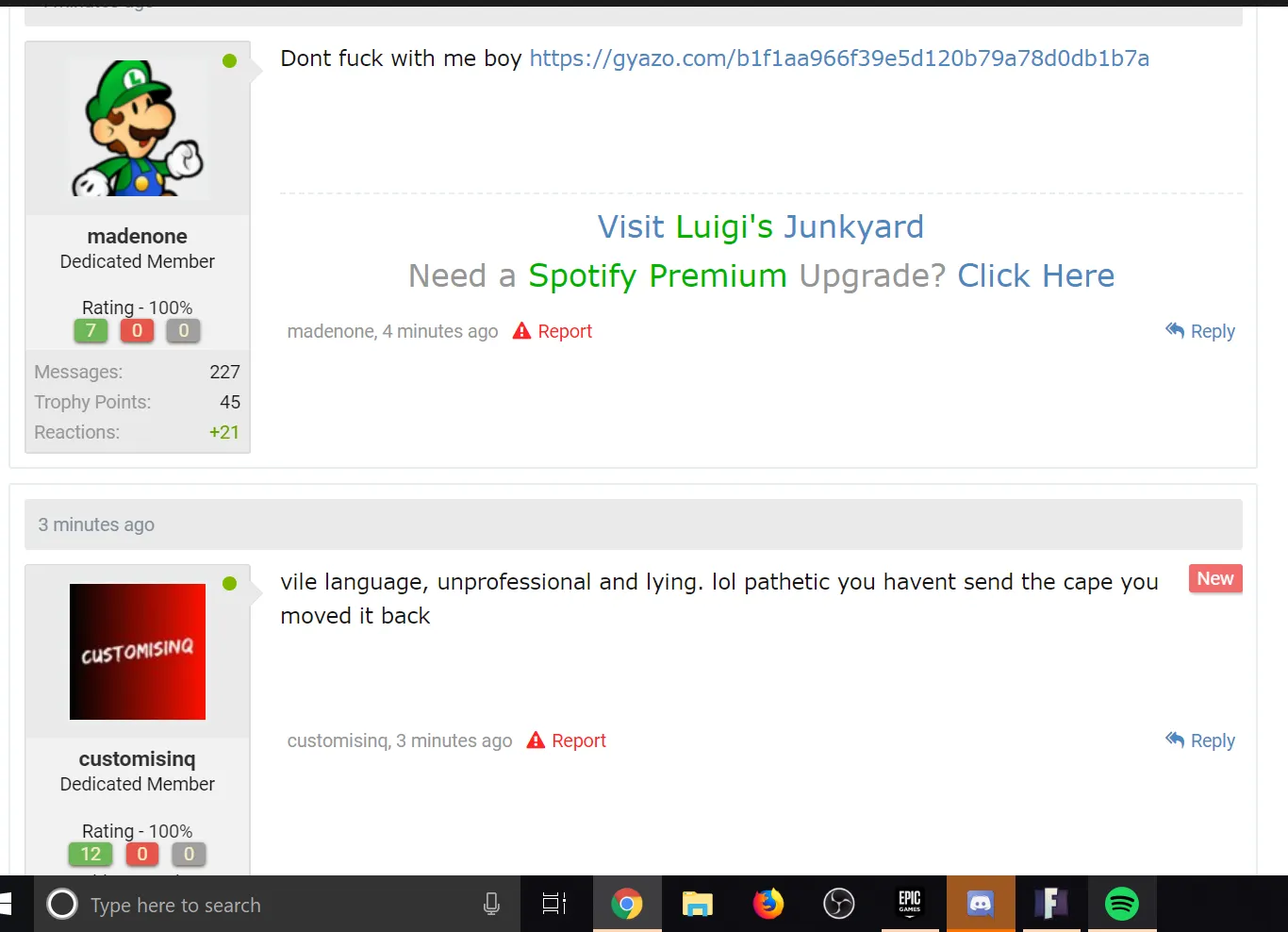Click the Click Here Spotify link
The width and height of the screenshot is (1288, 932).
click(1036, 275)
